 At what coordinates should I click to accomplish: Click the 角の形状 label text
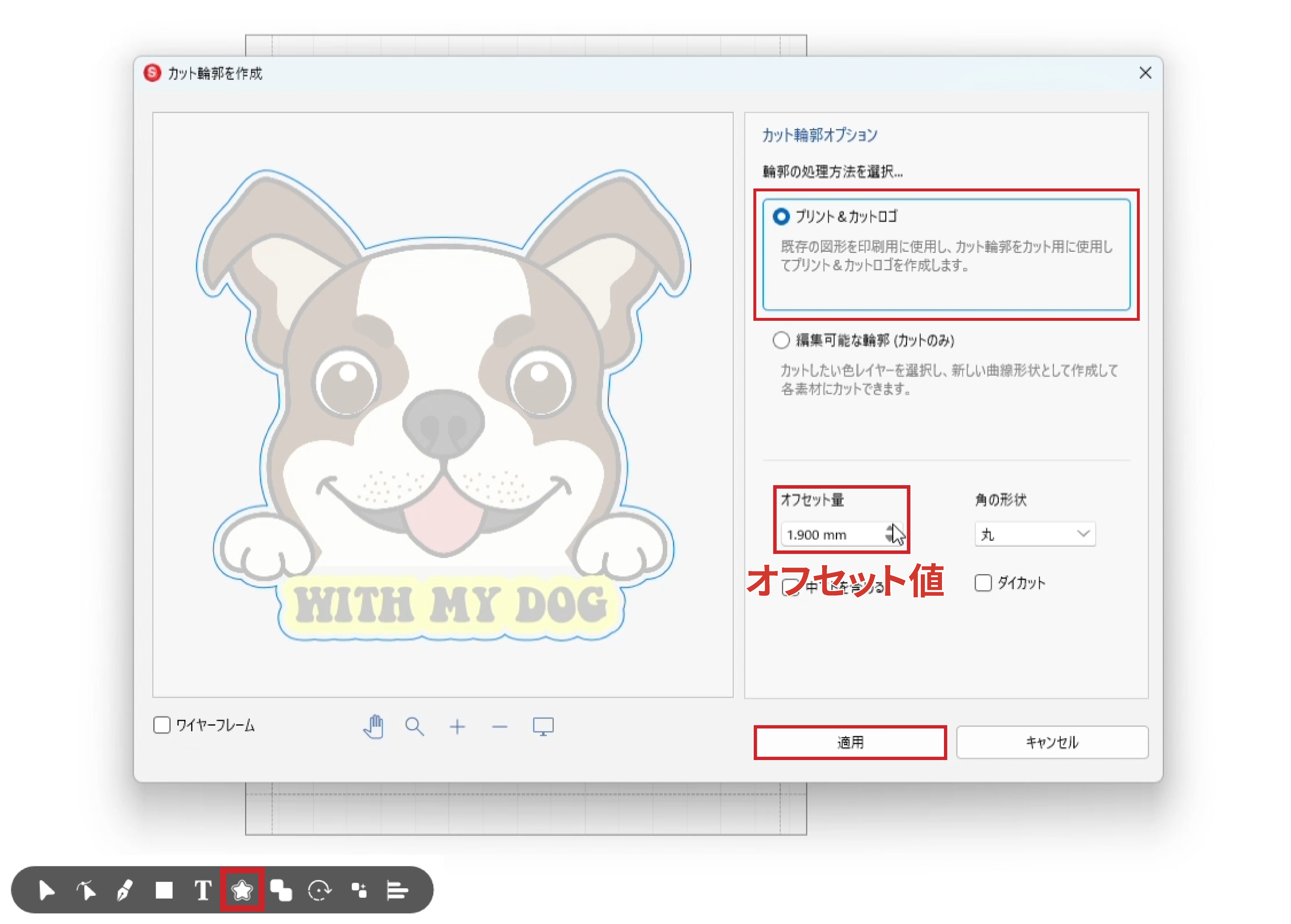point(1000,500)
